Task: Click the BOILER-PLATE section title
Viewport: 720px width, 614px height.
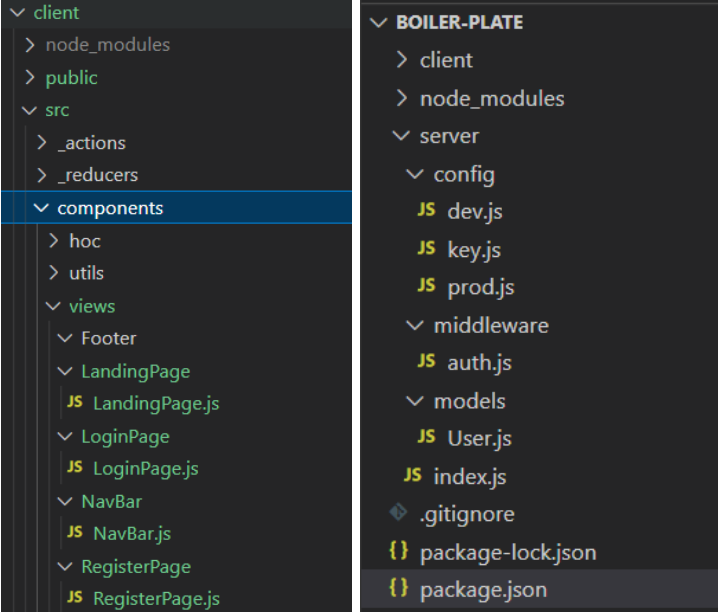Action: pos(460,23)
